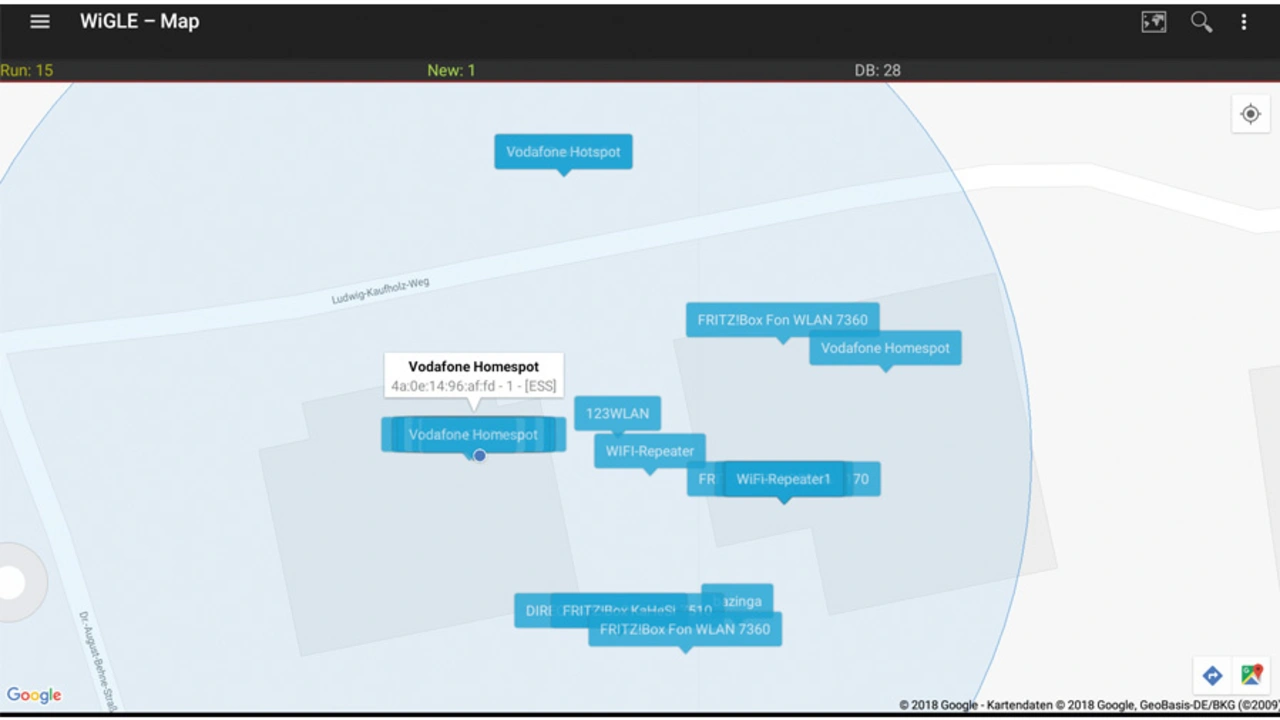Image resolution: width=1280 pixels, height=720 pixels.
Task: Tap the Vodafone Homespot info window
Action: tap(473, 376)
